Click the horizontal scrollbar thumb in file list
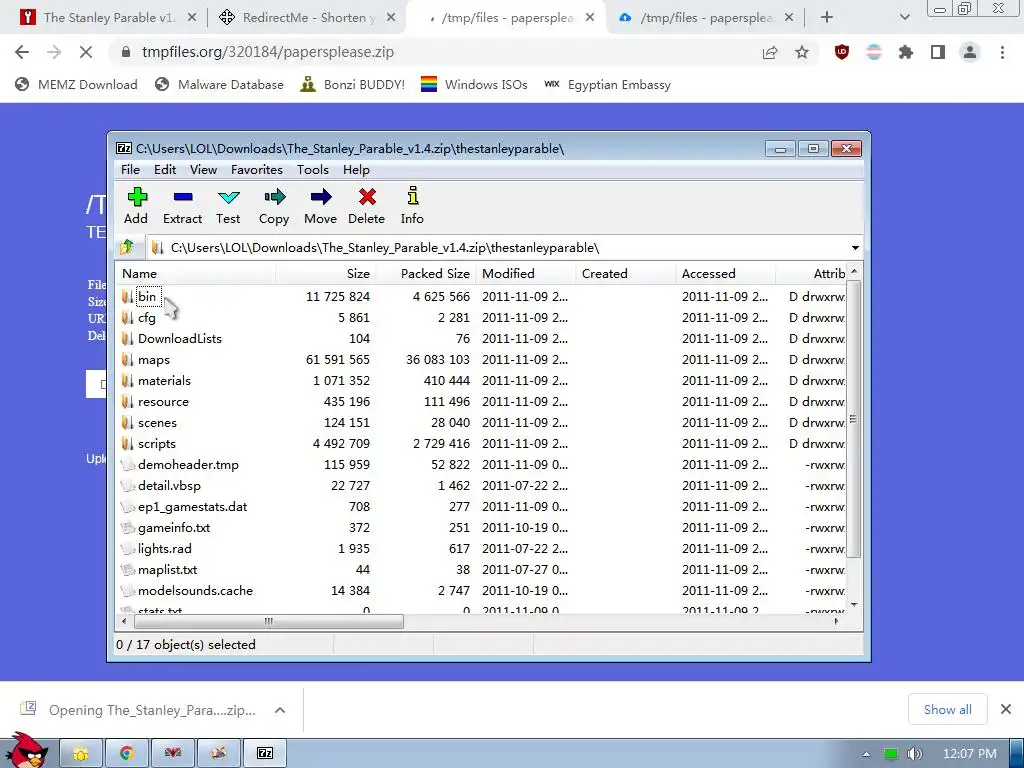Image resolution: width=1024 pixels, height=768 pixels. (268, 621)
